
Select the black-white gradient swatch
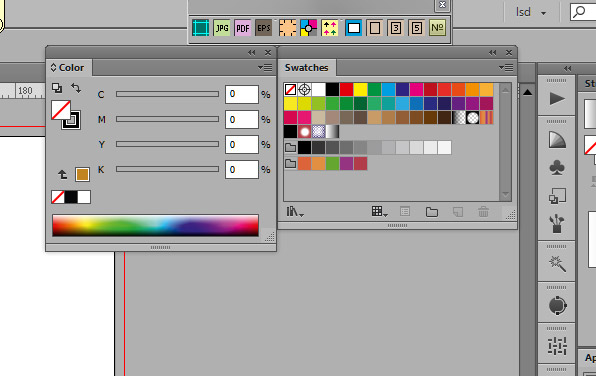332,132
